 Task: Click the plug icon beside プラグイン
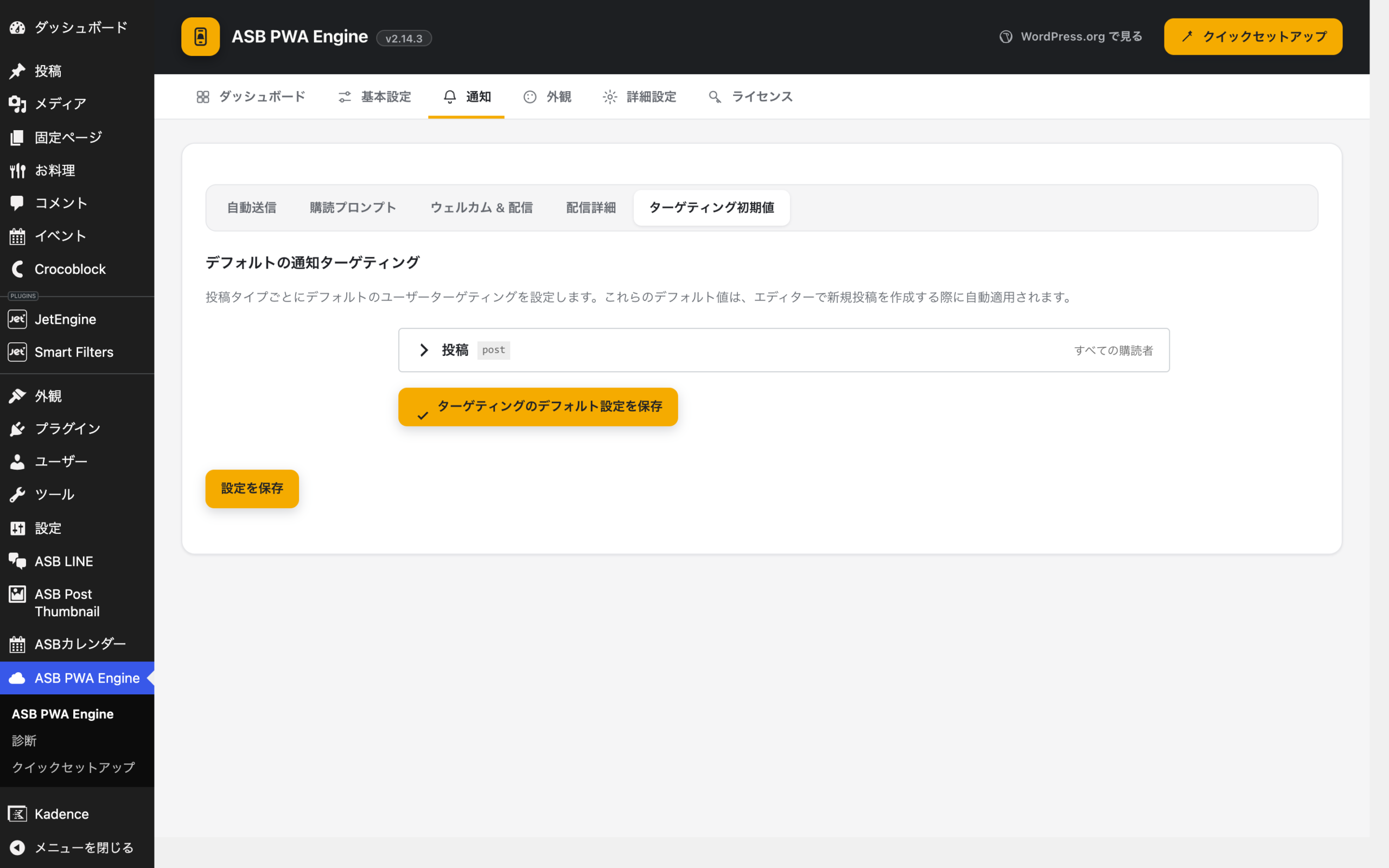[x=17, y=429]
